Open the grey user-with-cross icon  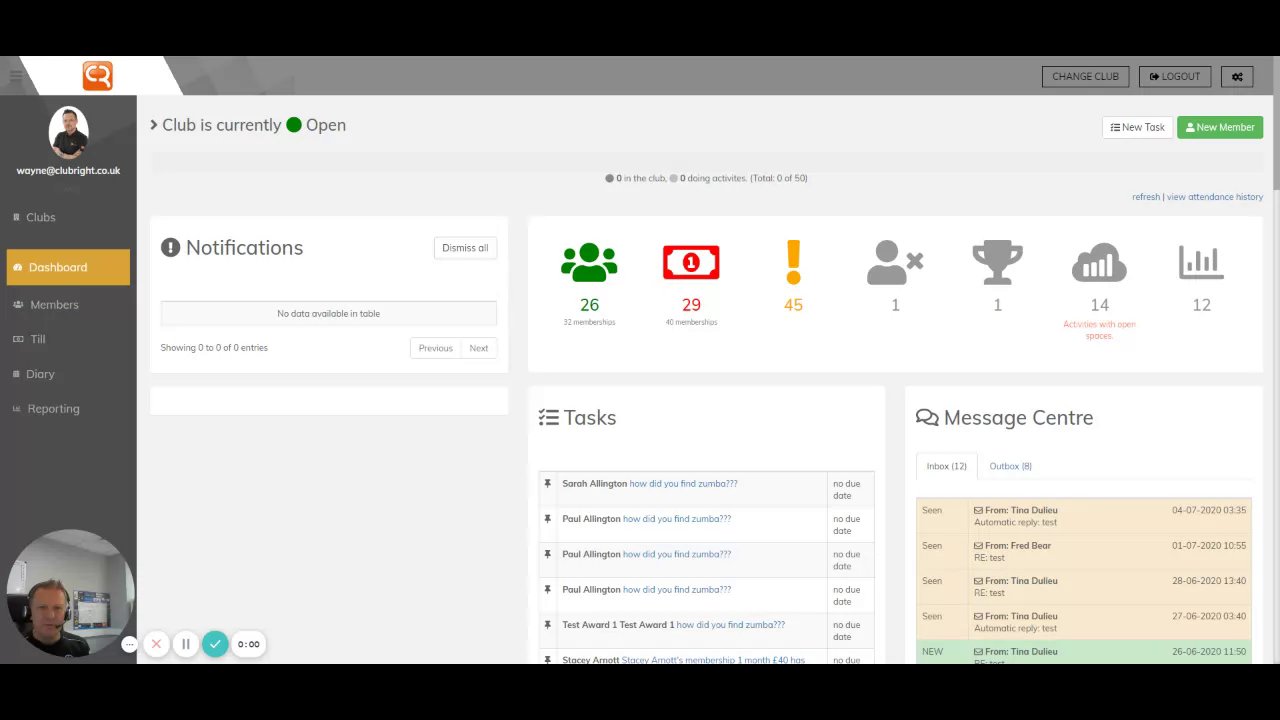click(x=895, y=262)
